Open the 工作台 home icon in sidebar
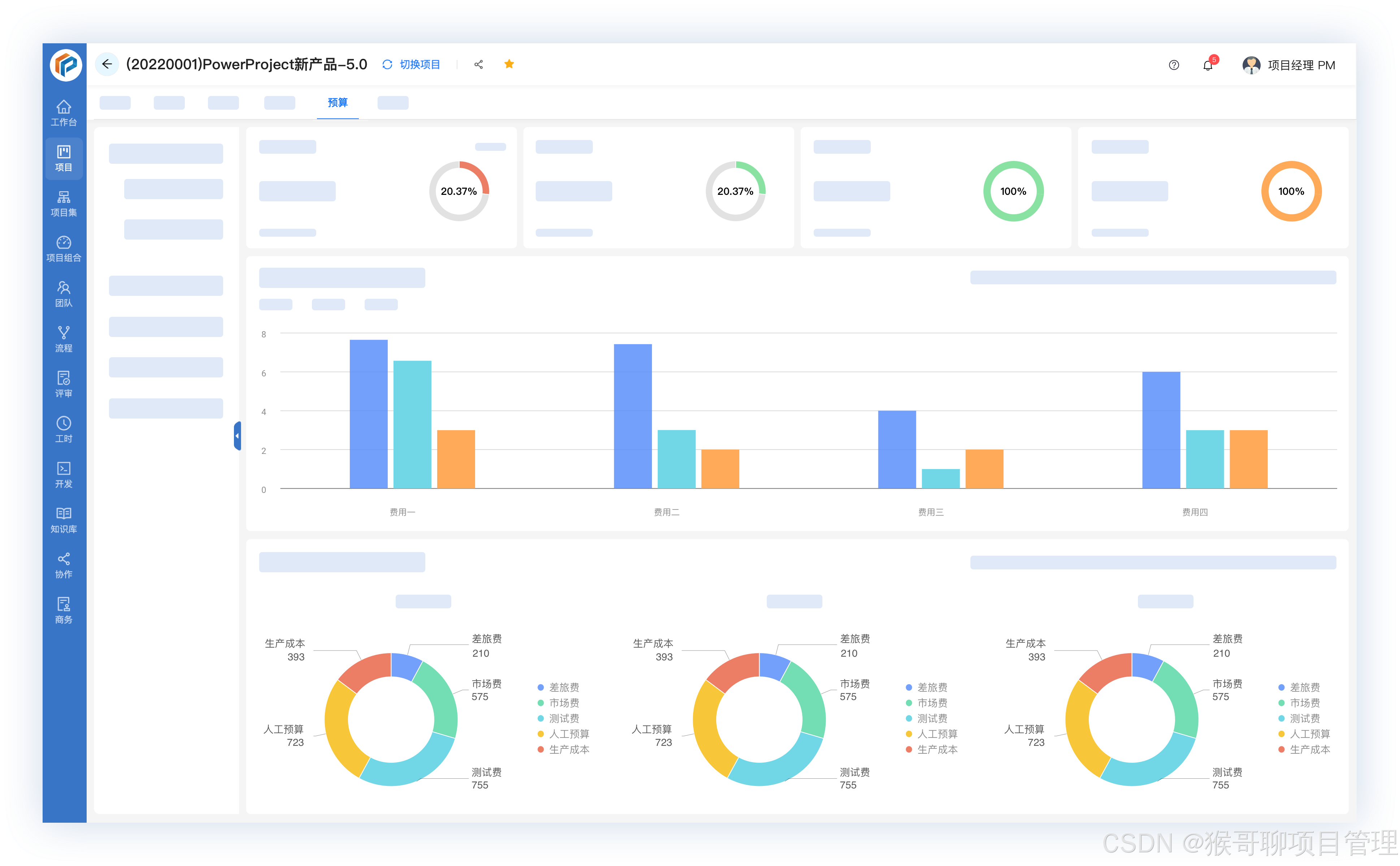 (x=64, y=112)
